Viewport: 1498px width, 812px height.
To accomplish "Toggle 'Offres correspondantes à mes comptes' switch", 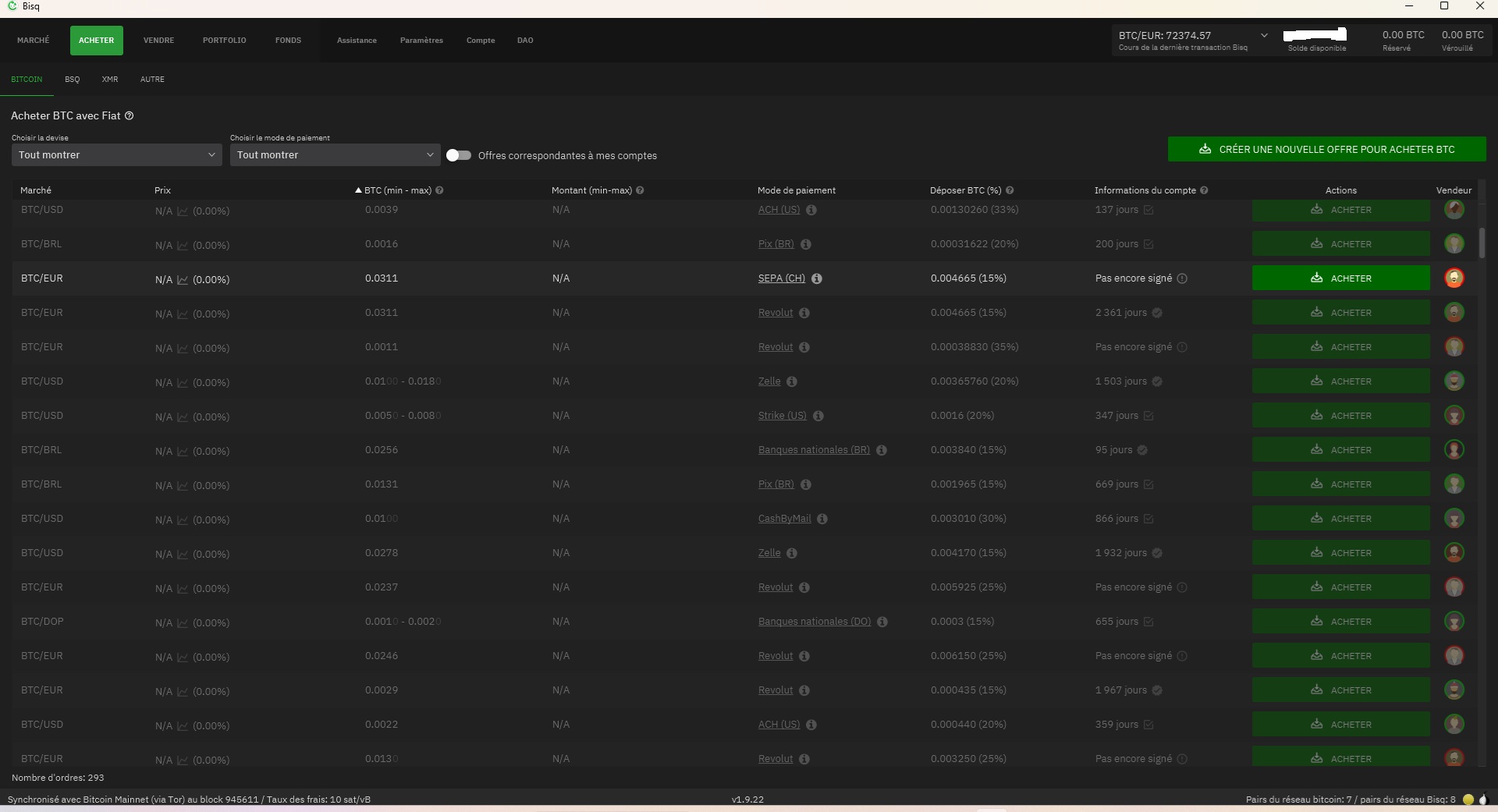I will [459, 155].
